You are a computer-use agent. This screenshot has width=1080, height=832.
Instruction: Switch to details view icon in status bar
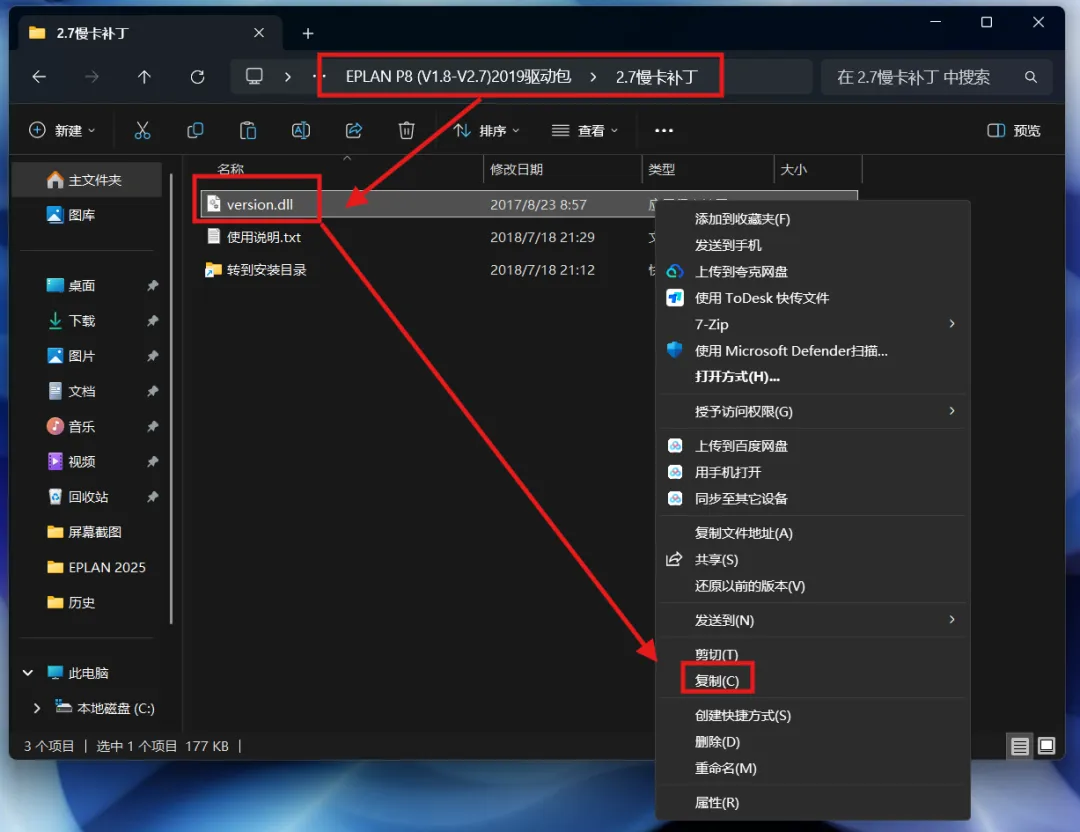click(1020, 746)
